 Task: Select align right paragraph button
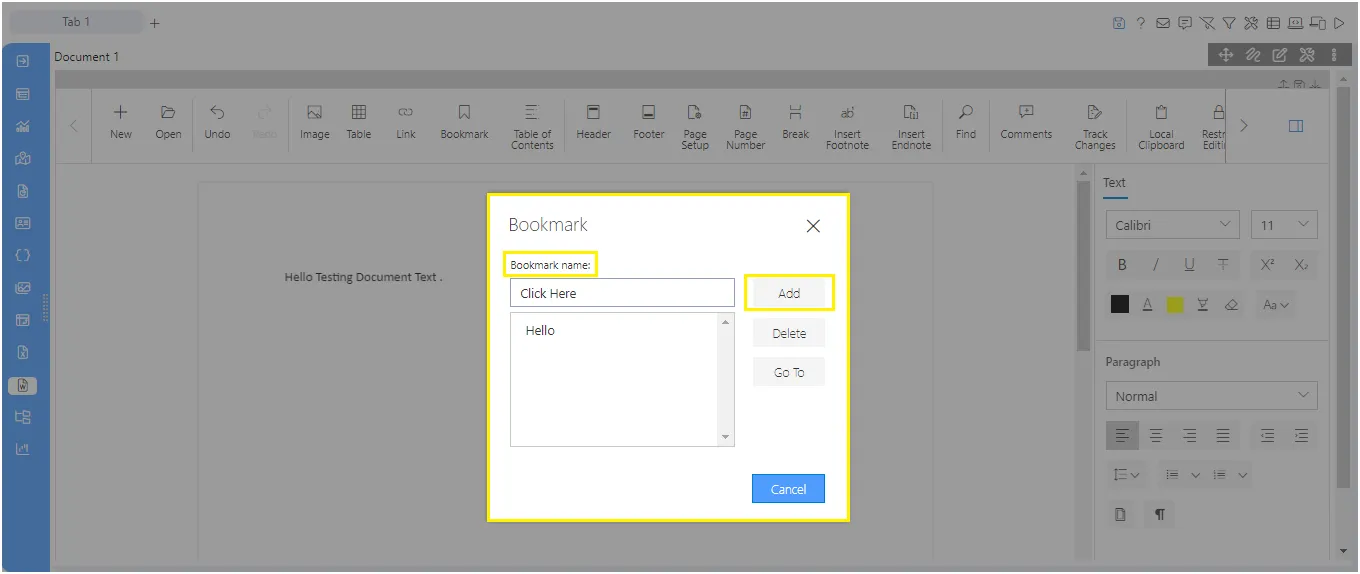tap(1189, 435)
